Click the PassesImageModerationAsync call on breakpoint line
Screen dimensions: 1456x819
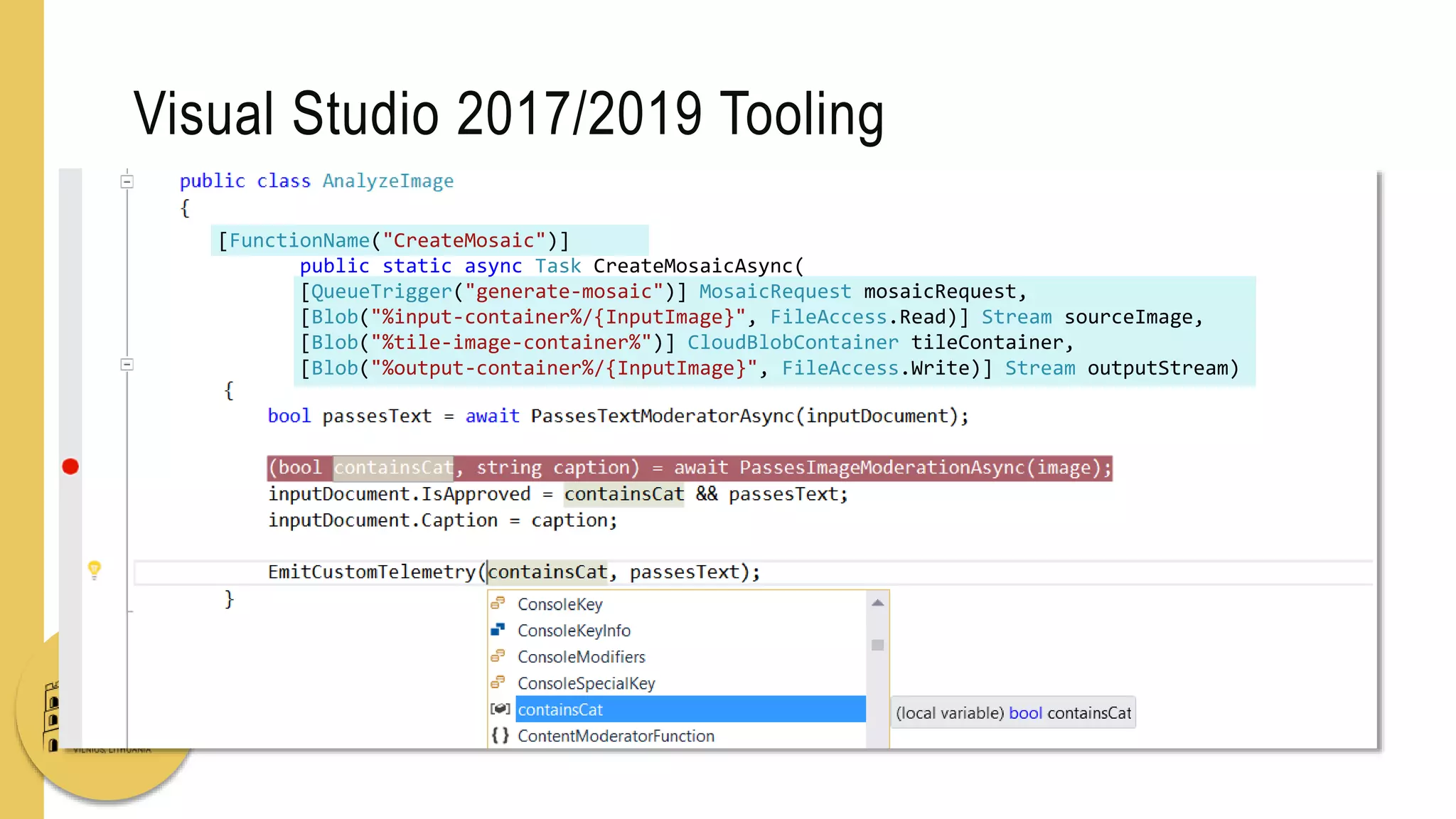pyautogui.click(x=882, y=468)
